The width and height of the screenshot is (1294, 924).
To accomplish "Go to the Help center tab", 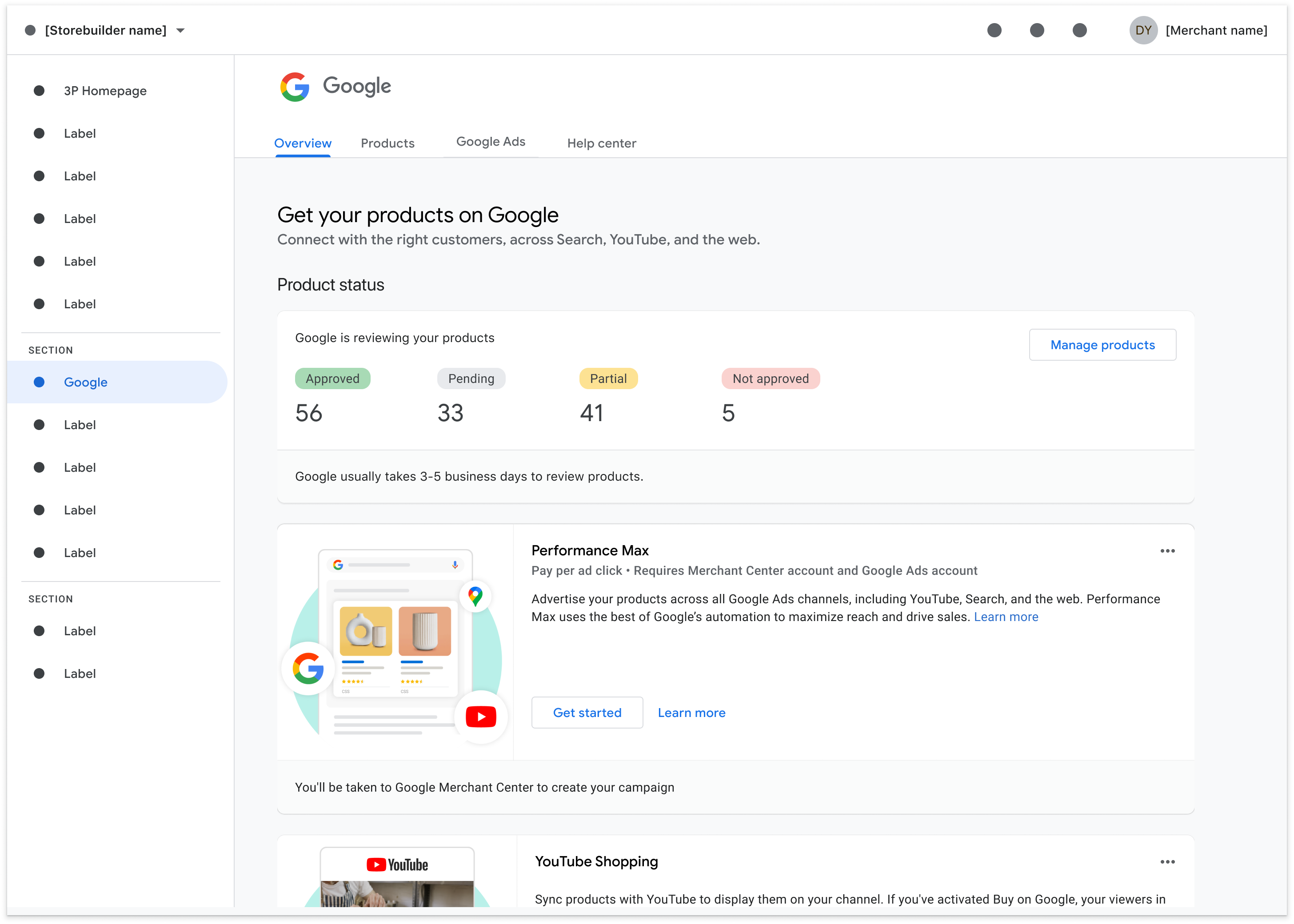I will (x=602, y=143).
